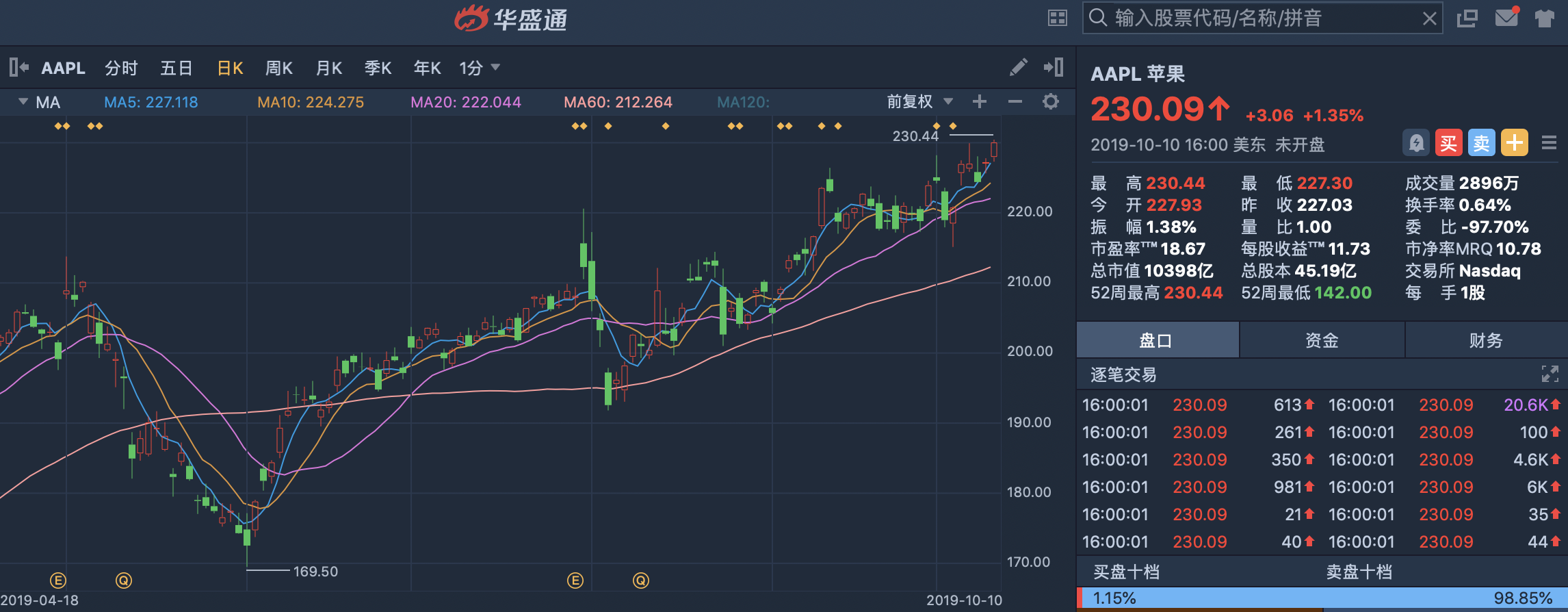Add AAPL to watchlist with yellow plus
The width and height of the screenshot is (1568, 612).
(x=1514, y=143)
